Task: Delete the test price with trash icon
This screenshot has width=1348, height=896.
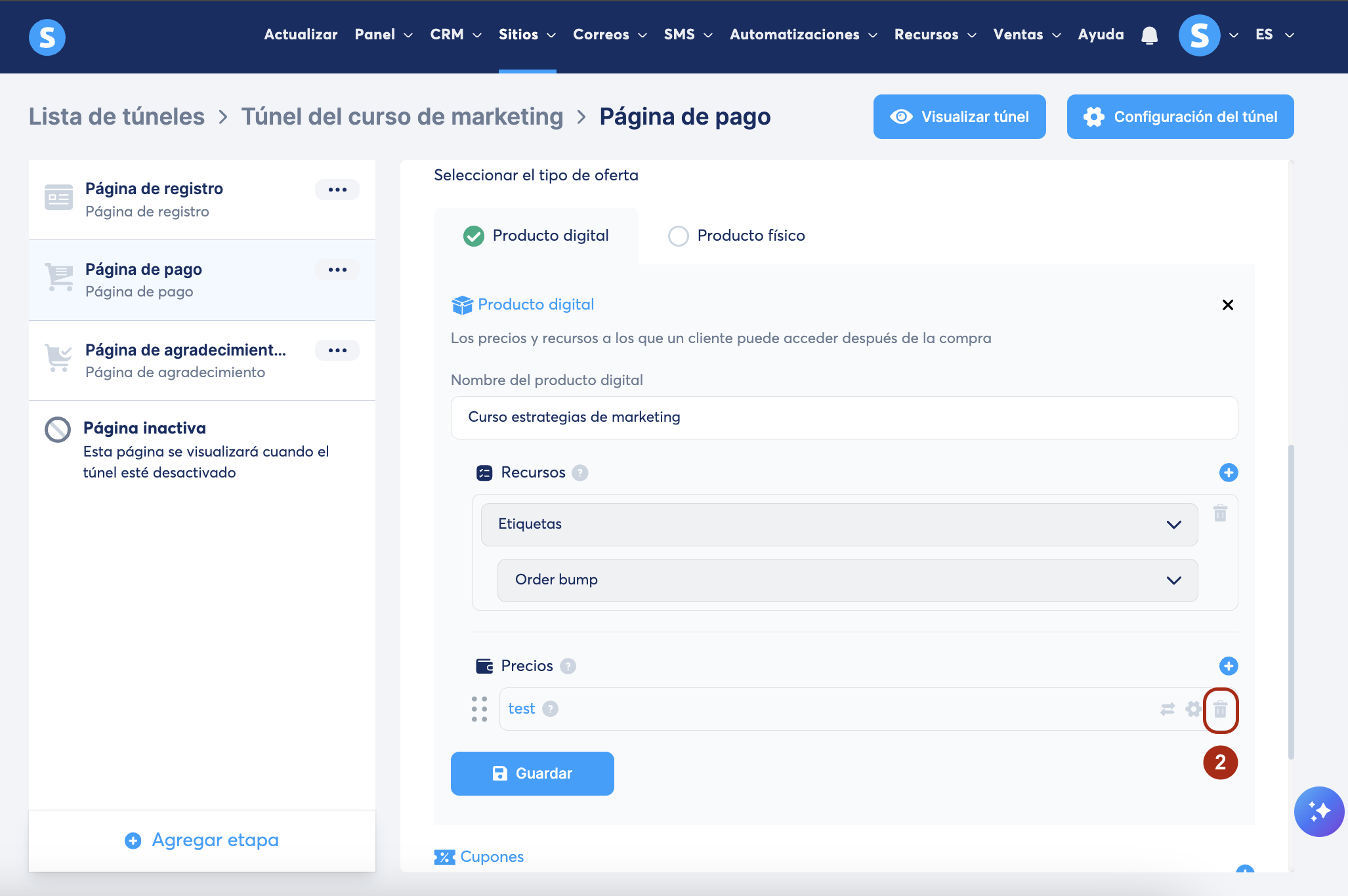Action: coord(1220,709)
